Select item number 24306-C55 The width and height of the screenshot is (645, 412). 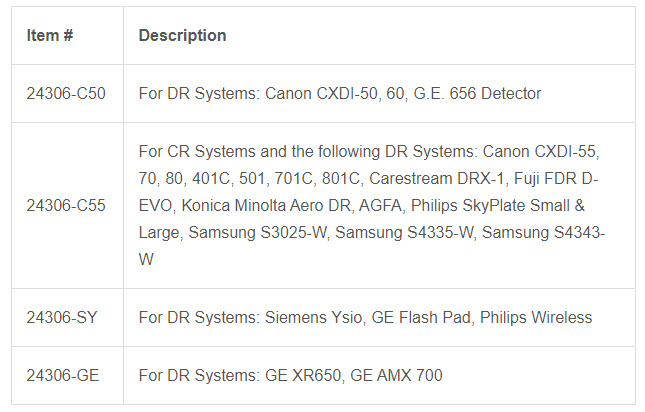66,206
